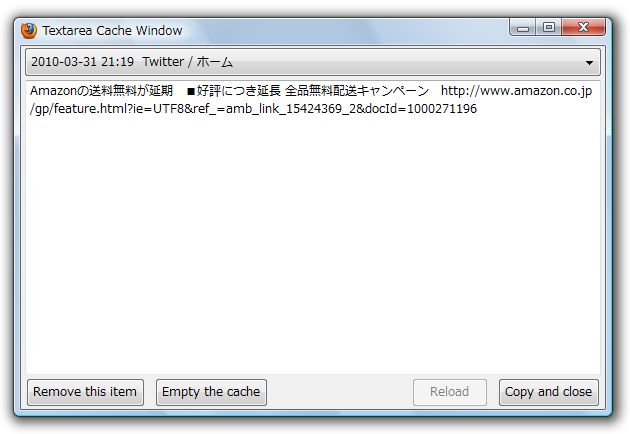
Task: Minimize the Textarea Cache Window
Action: point(523,28)
